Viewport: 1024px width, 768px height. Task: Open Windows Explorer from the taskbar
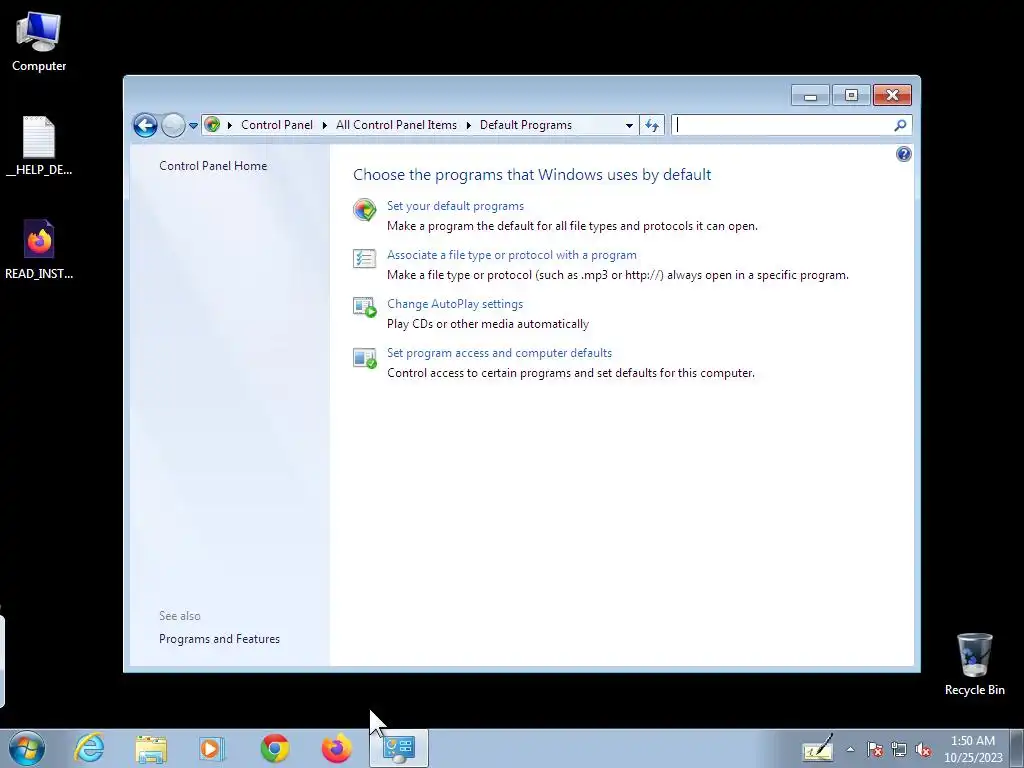tap(151, 749)
